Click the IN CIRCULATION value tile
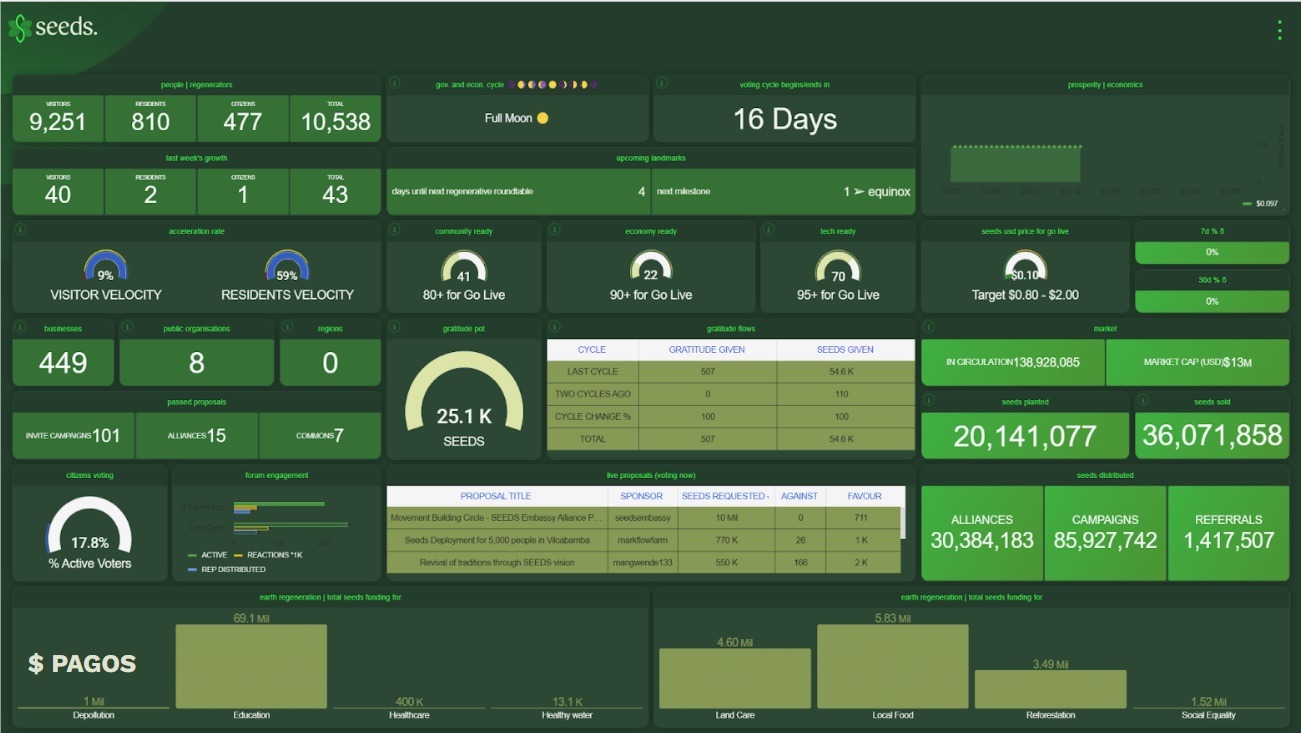Screen dimensions: 1301x733 pyautogui.click(x=1013, y=362)
